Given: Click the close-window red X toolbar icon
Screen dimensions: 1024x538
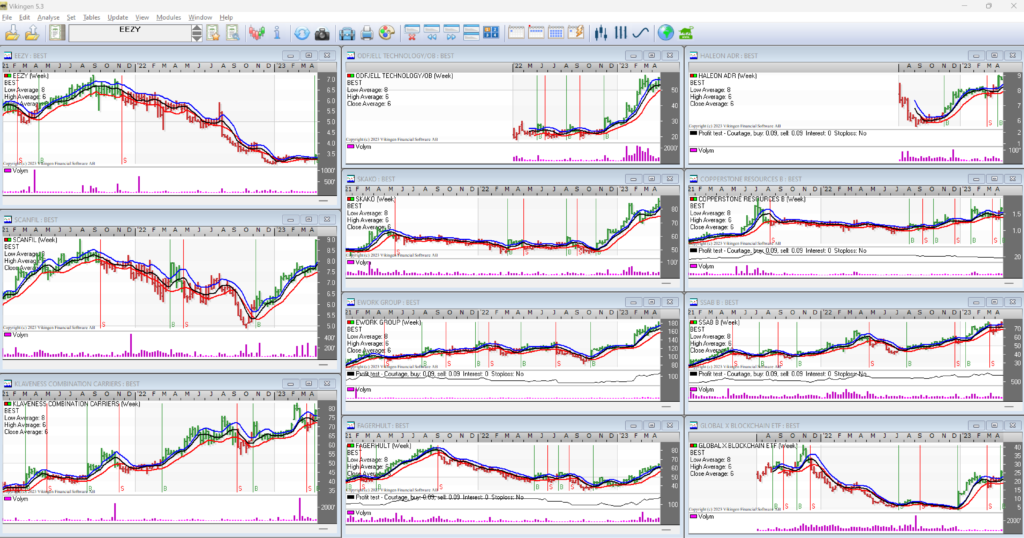Looking at the screenshot, I should pos(412,33).
